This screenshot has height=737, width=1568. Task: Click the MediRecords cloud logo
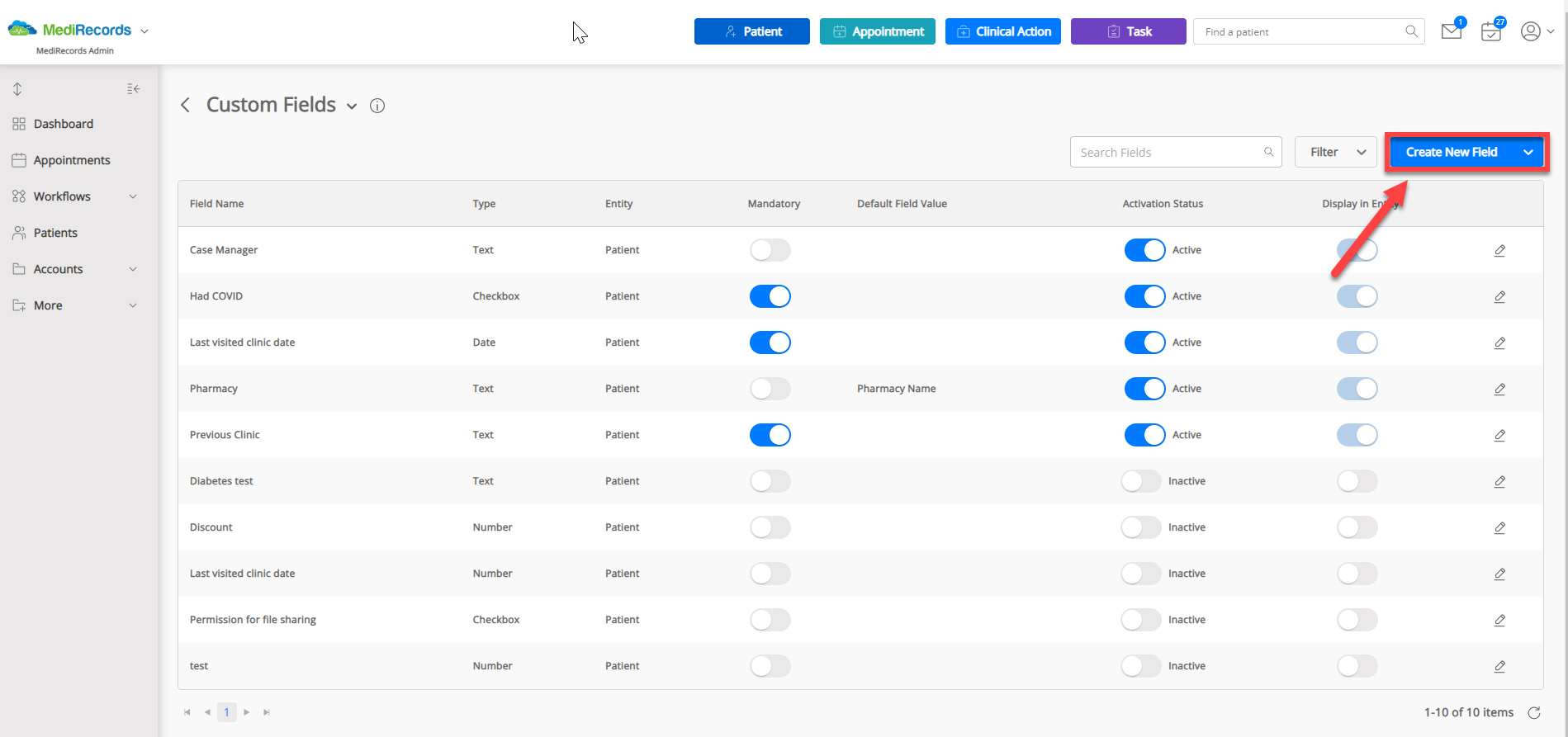point(22,30)
